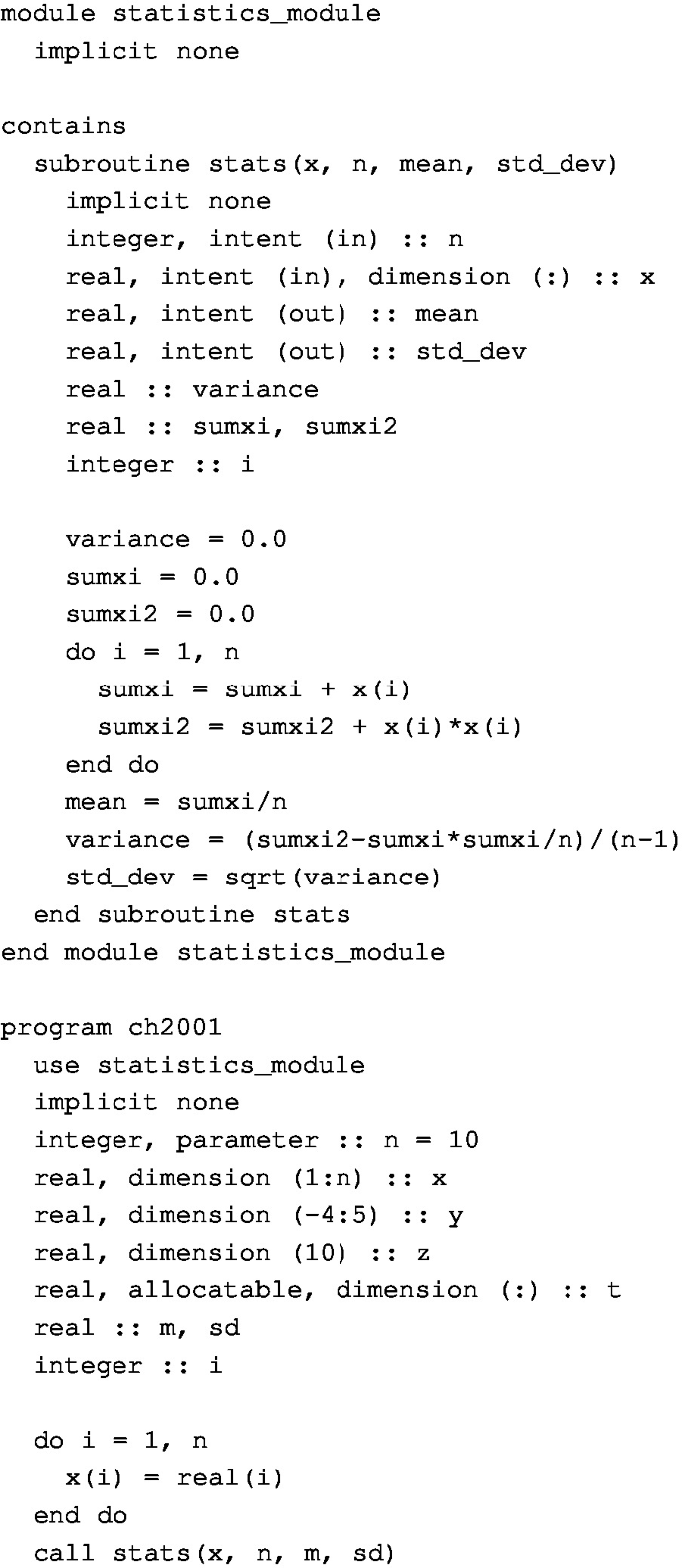Click the 'std_dev = sqrt(variance)' line
This screenshot has width=682, height=1568.
(x=253, y=878)
